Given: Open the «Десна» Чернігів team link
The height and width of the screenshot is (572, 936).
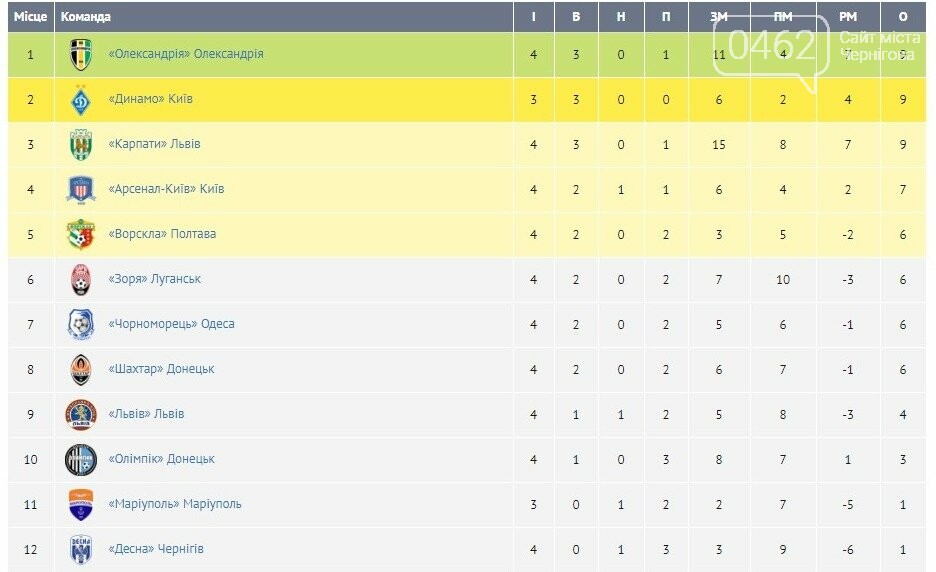Looking at the screenshot, I should 156,549.
